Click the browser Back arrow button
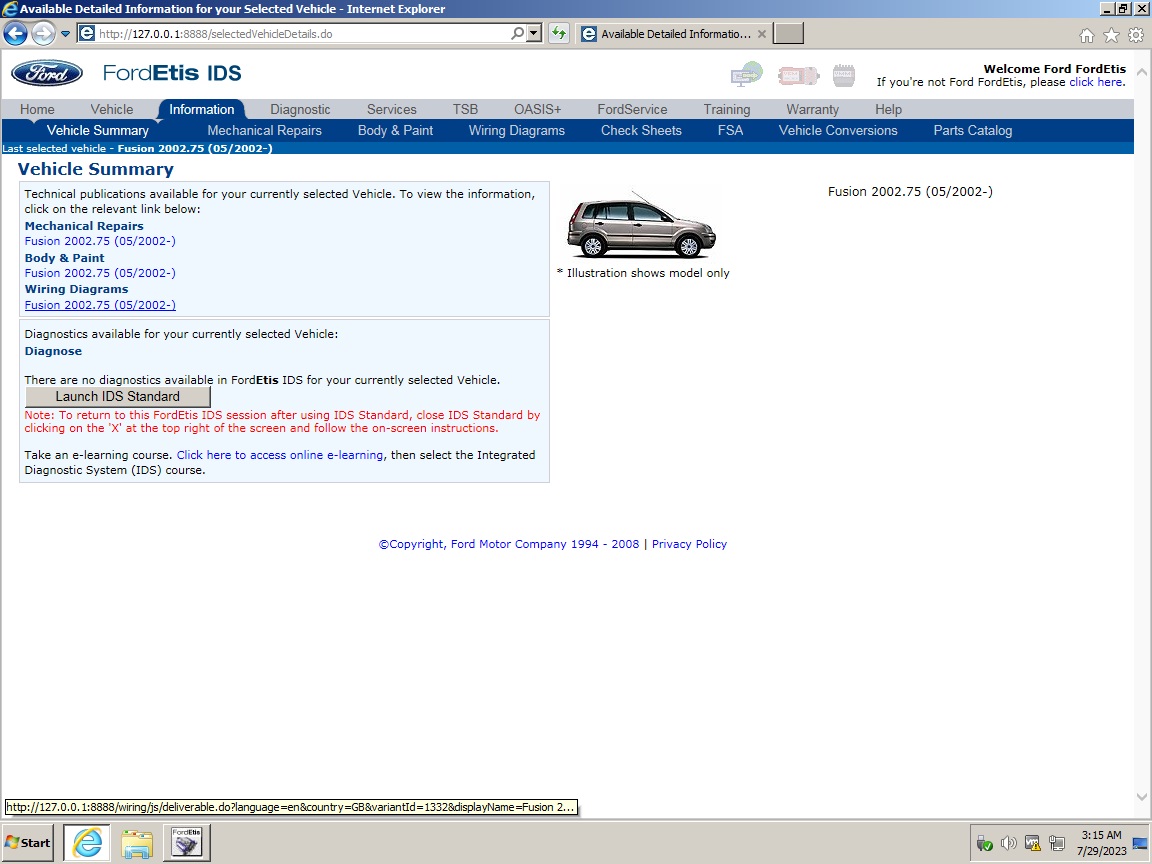Viewport: 1152px width, 864px height. tap(15, 33)
